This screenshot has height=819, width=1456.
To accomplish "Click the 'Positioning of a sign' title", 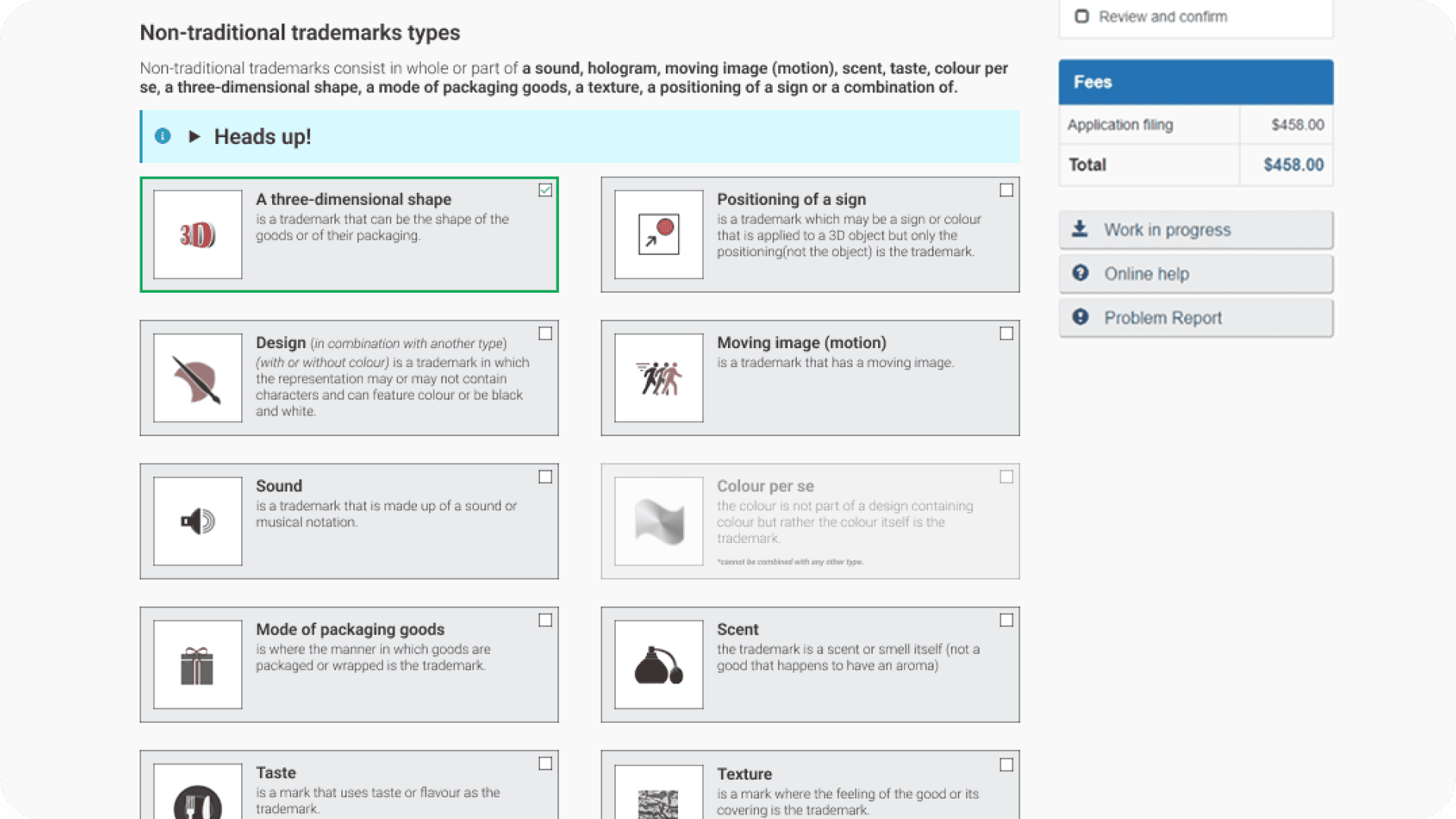I will (791, 199).
